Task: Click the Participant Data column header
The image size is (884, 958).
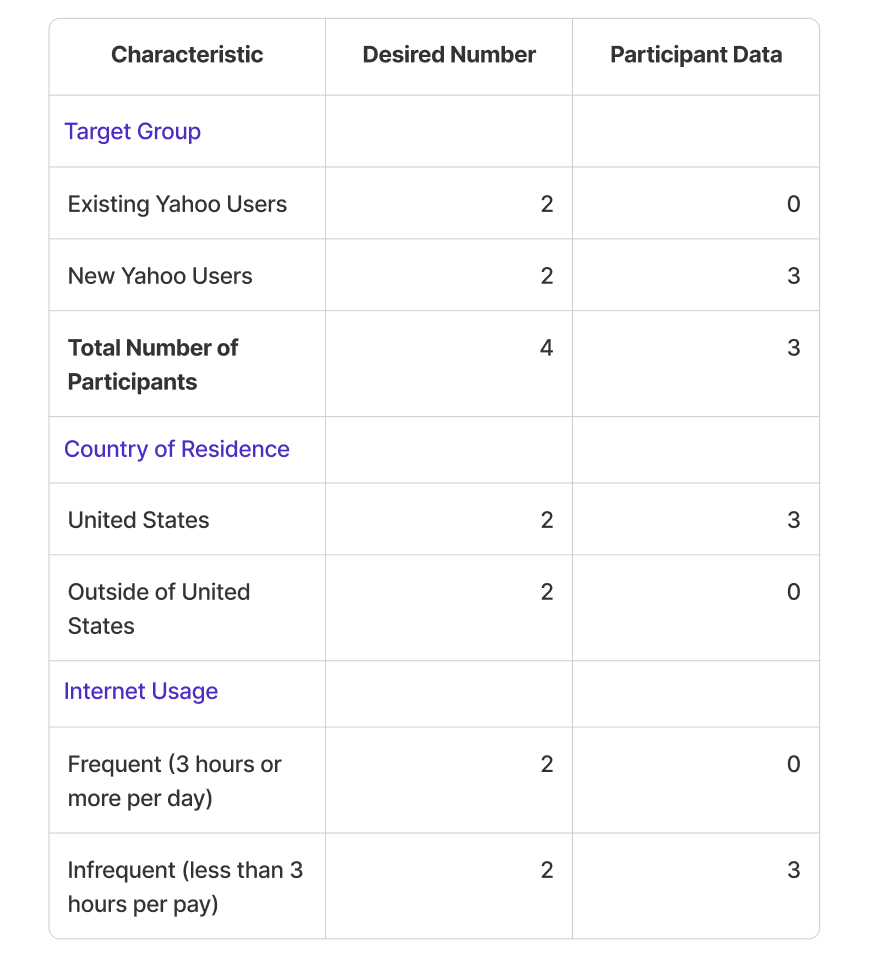Action: point(696,55)
